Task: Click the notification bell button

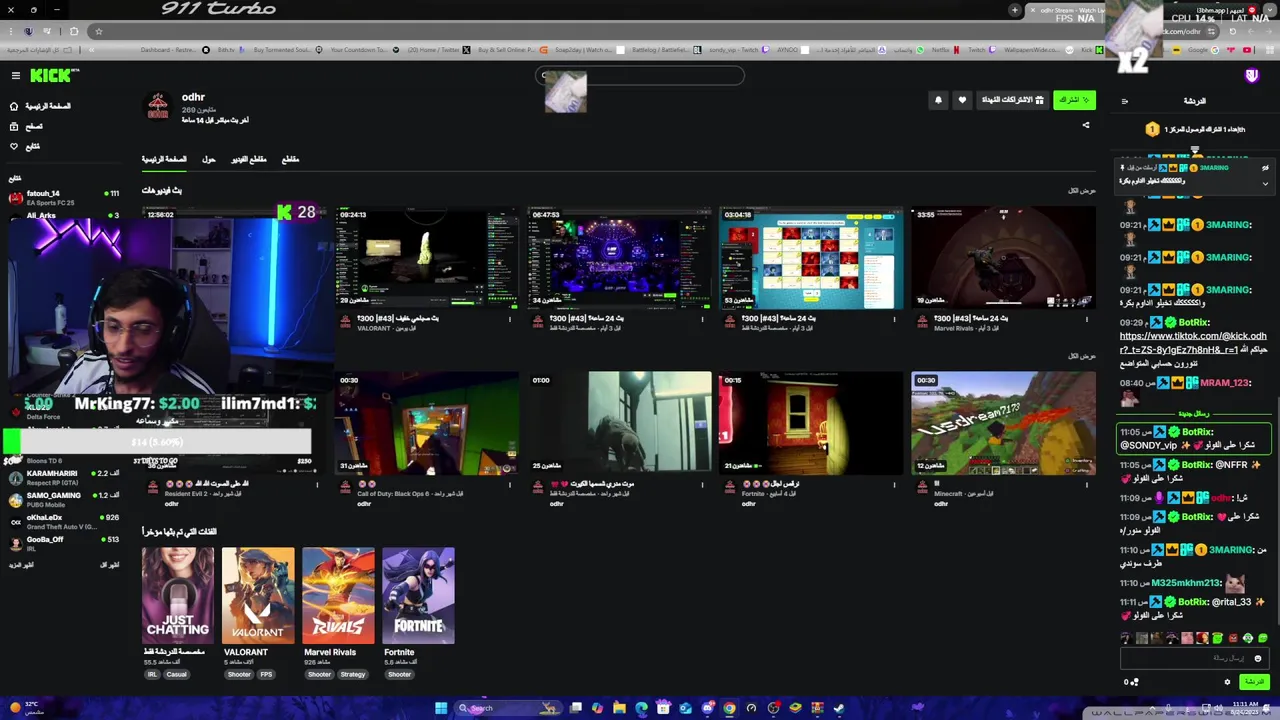Action: (938, 100)
